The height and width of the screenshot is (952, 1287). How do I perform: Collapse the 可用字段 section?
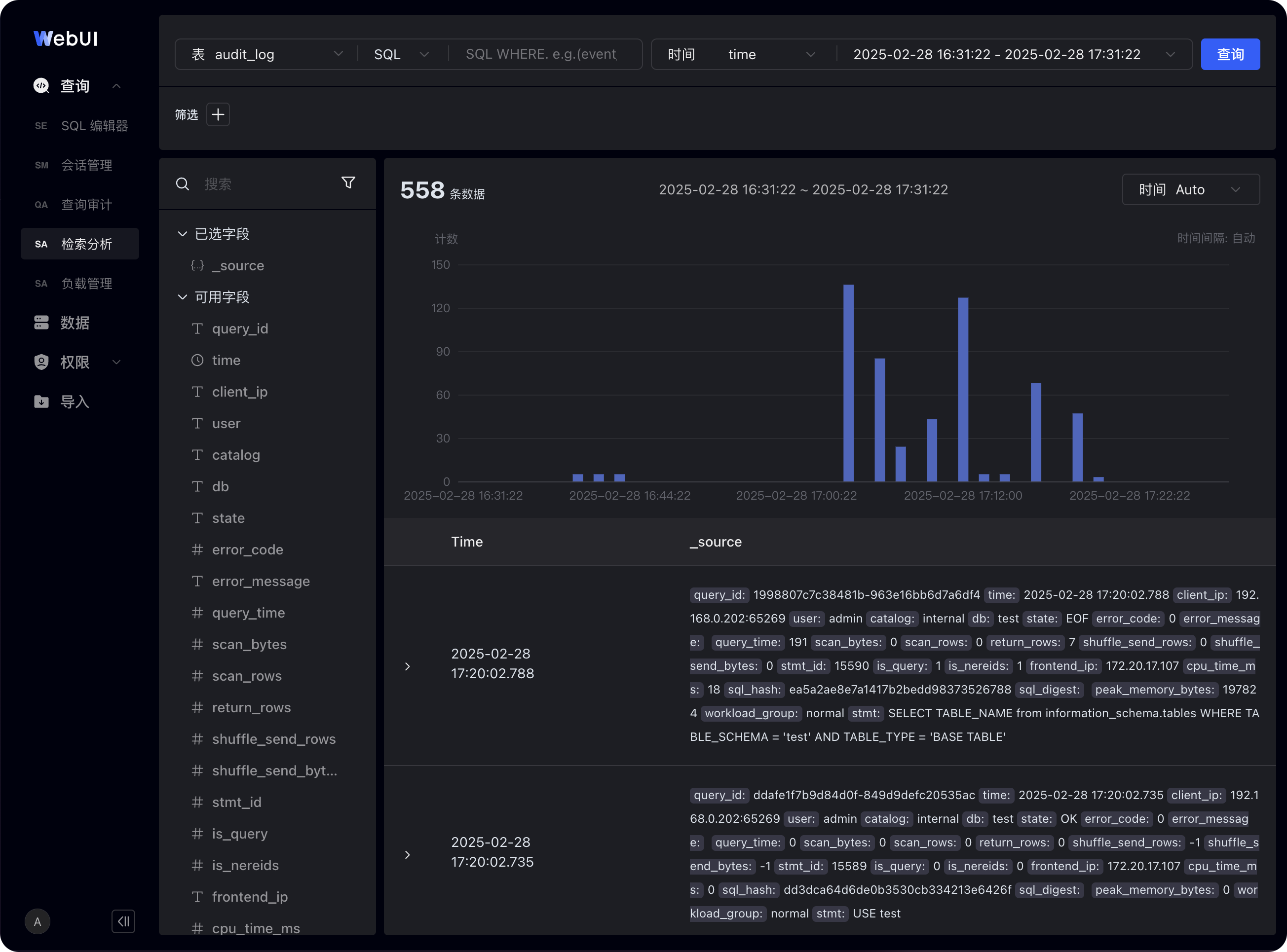pyautogui.click(x=182, y=297)
